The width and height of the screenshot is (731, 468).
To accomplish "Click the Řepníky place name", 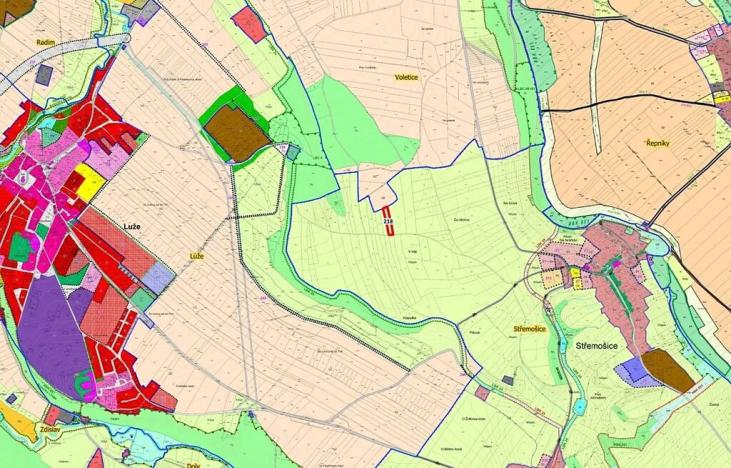I will point(662,144).
